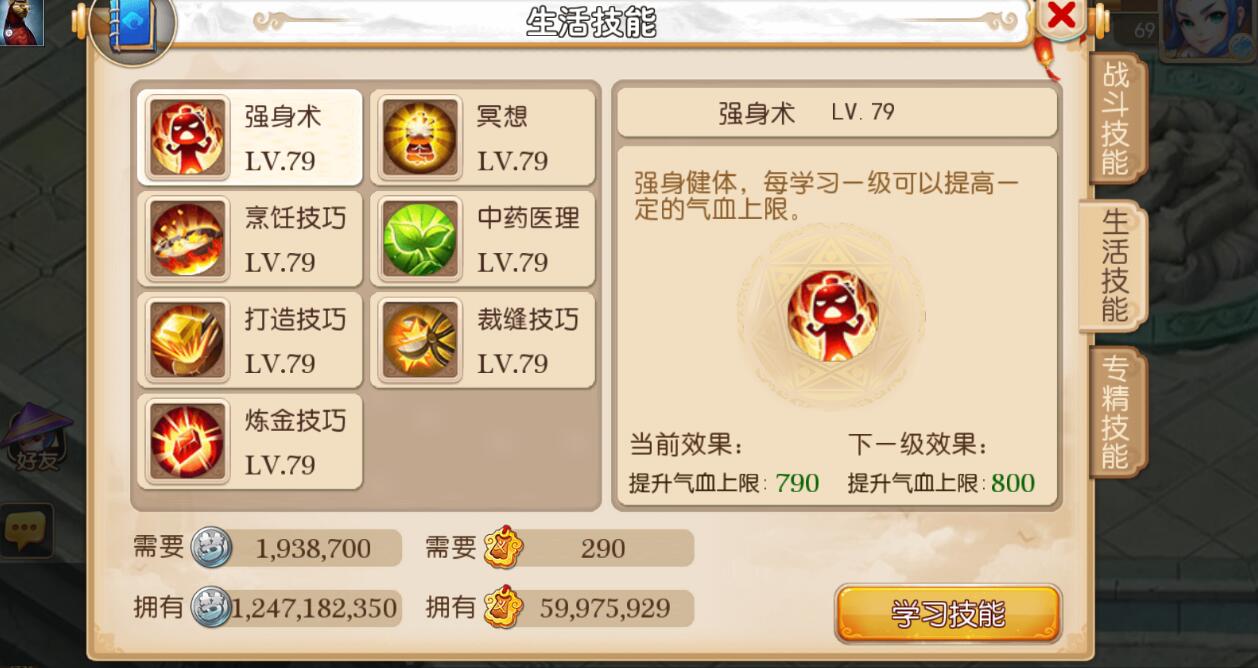The image size is (1258, 668).
Task: Tap the large 强身术 detail emblem
Action: click(x=832, y=316)
